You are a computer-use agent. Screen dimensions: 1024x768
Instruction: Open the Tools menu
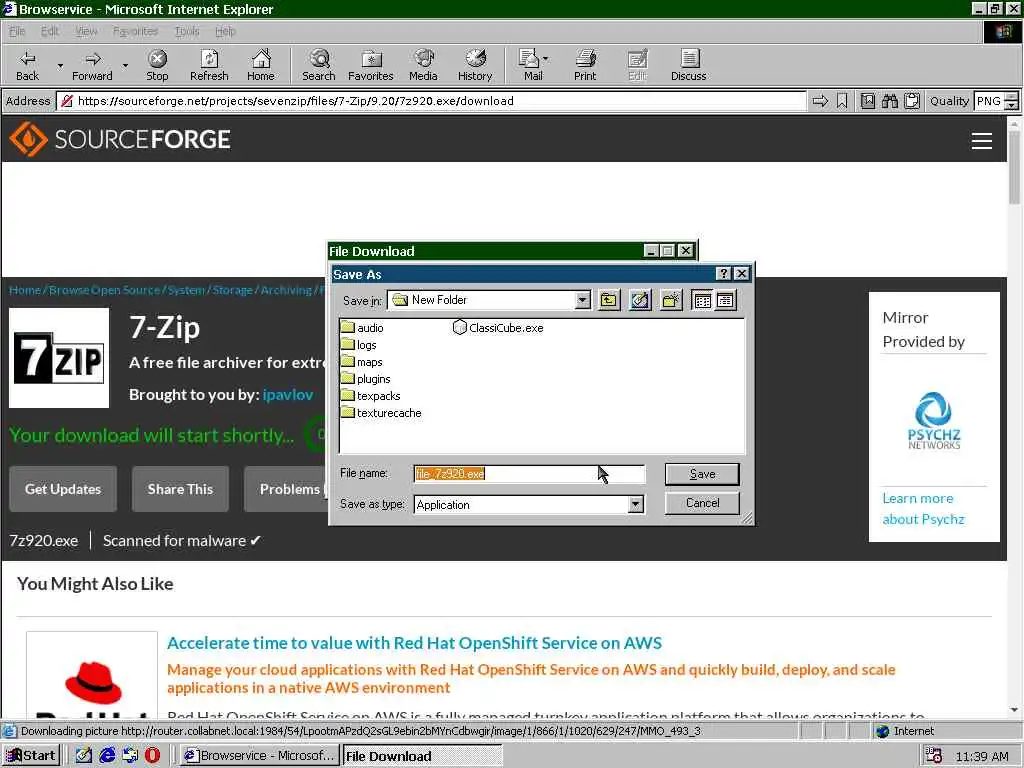[x=187, y=31]
